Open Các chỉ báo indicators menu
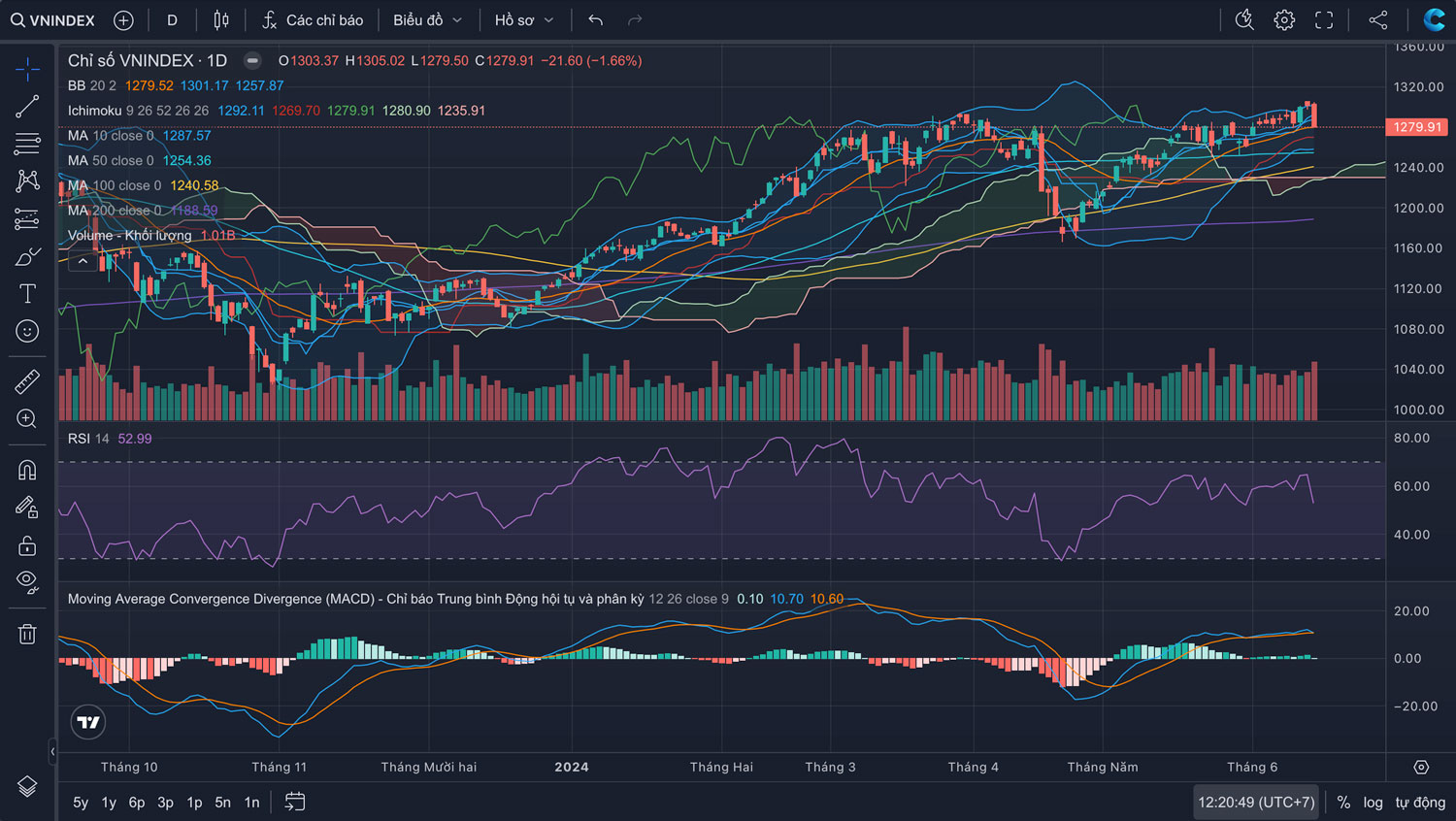1456x821 pixels. pyautogui.click(x=313, y=20)
